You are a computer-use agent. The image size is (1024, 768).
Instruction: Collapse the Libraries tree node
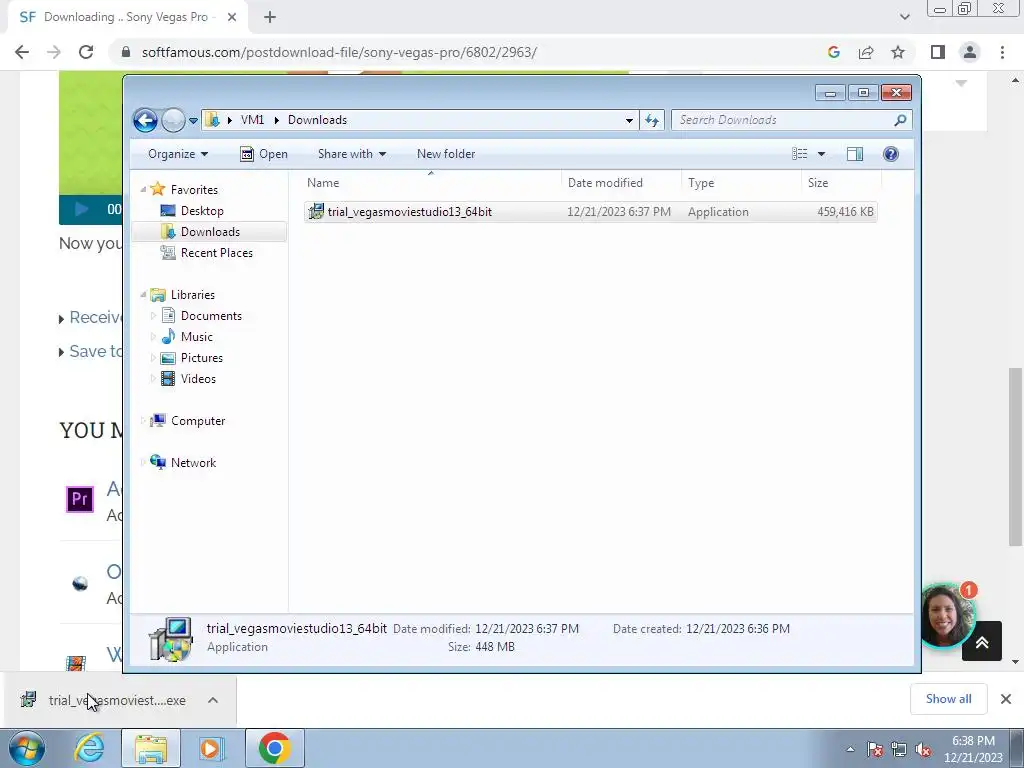pos(143,295)
